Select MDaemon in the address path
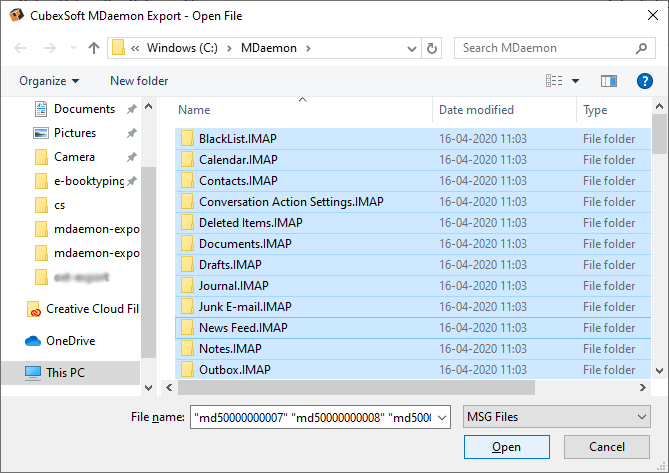 [269, 48]
